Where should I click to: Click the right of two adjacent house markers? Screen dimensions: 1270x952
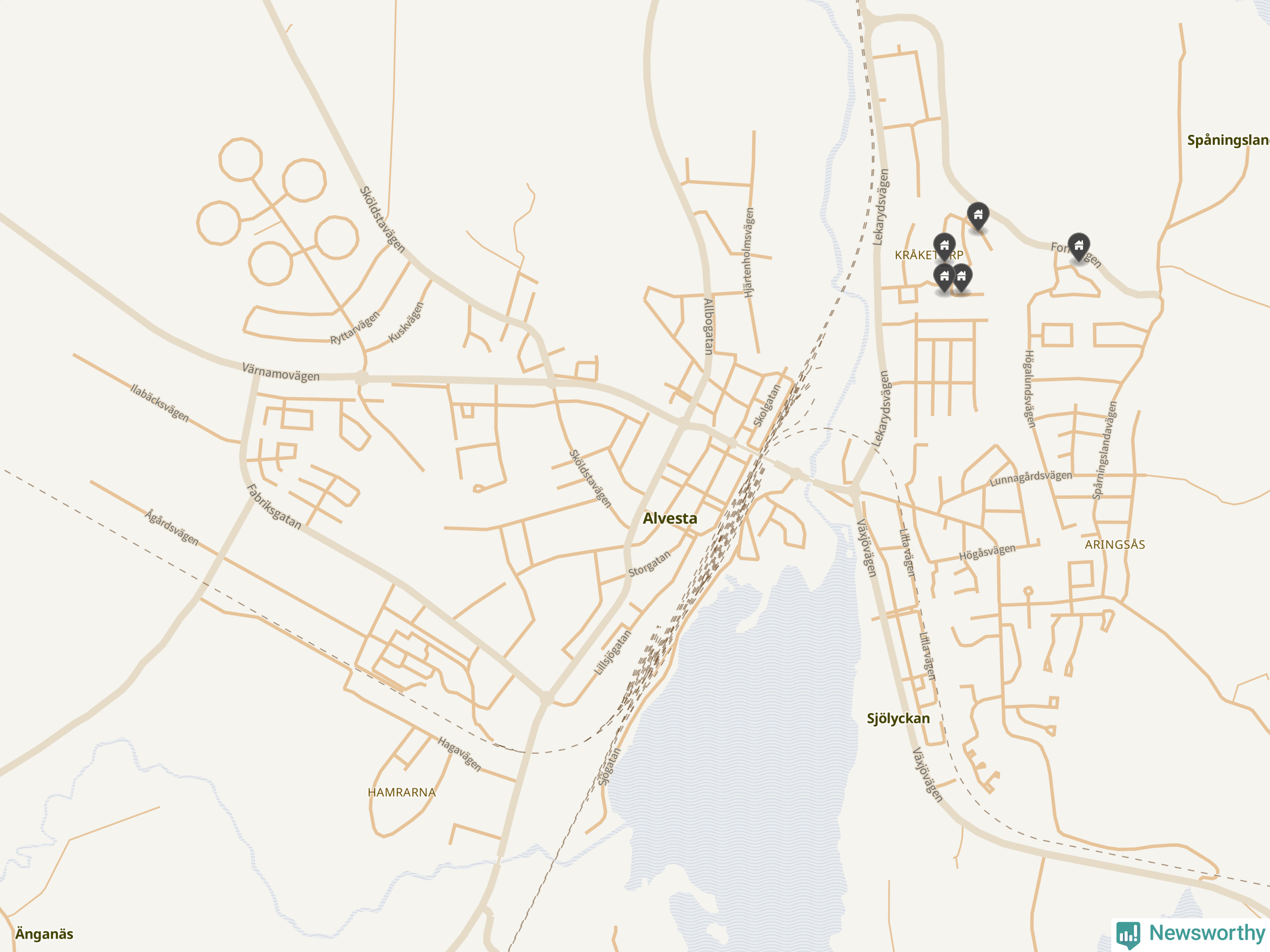pyautogui.click(x=962, y=279)
